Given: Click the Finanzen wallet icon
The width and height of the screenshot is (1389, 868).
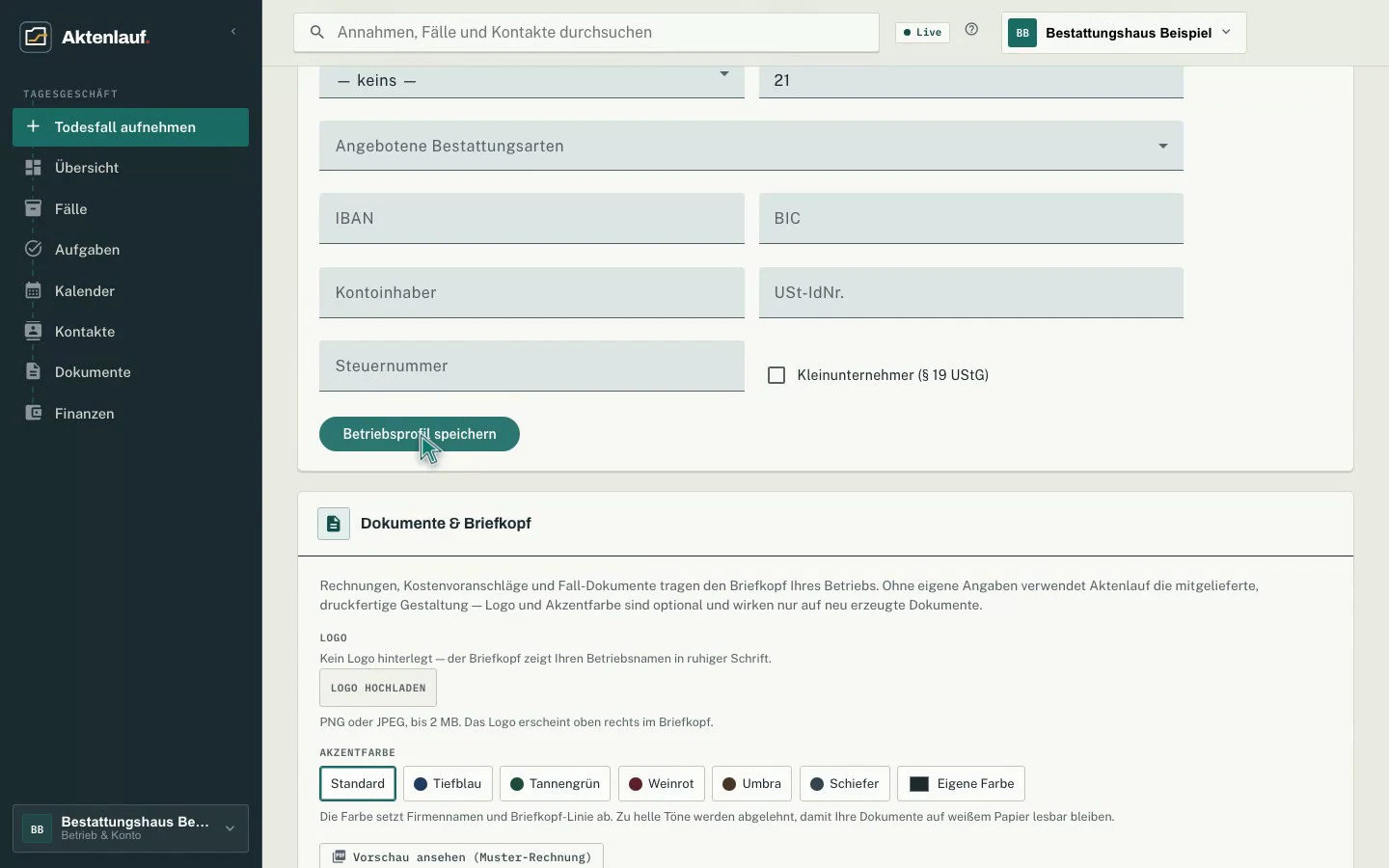Looking at the screenshot, I should coord(33,413).
